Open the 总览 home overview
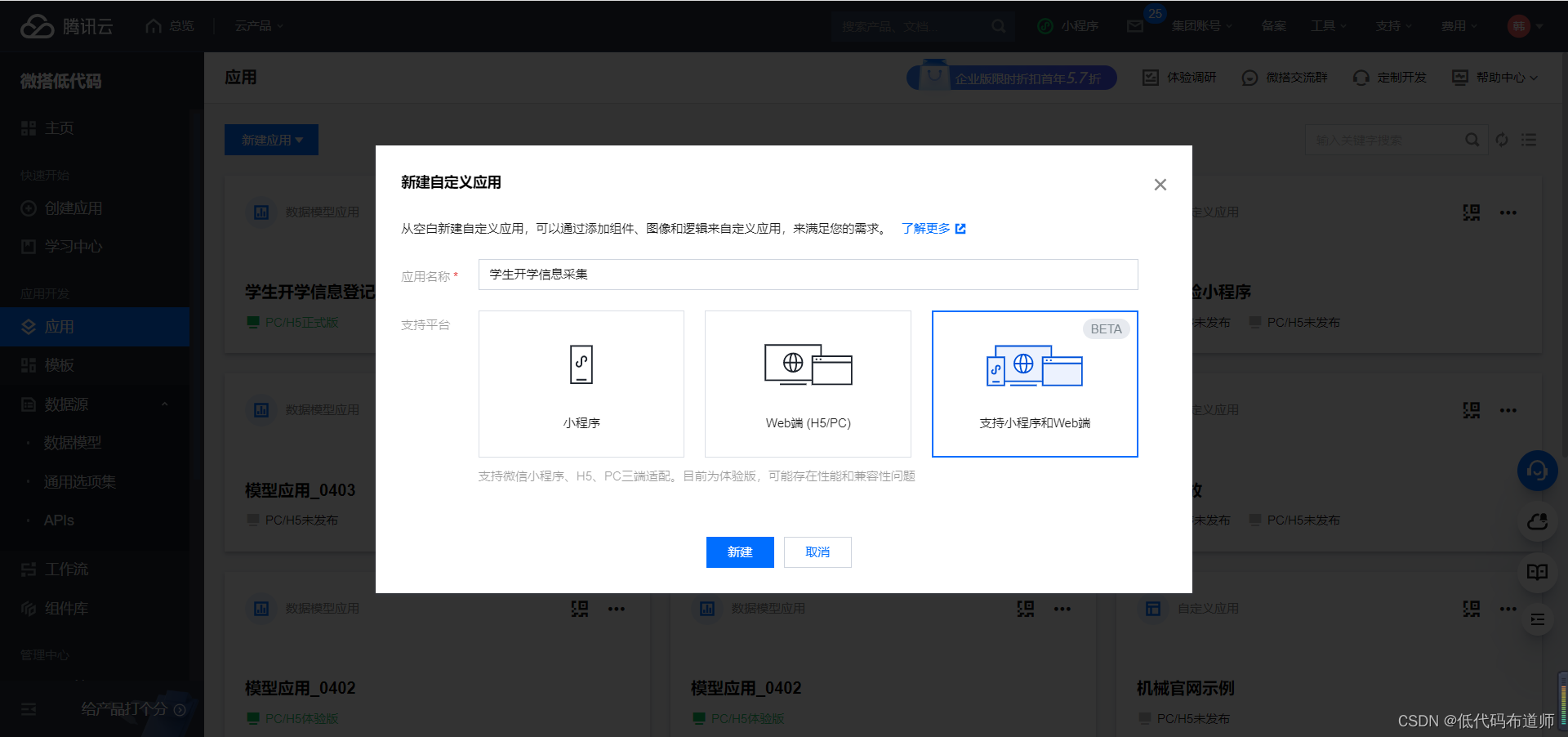This screenshot has height=737, width=1568. (170, 26)
